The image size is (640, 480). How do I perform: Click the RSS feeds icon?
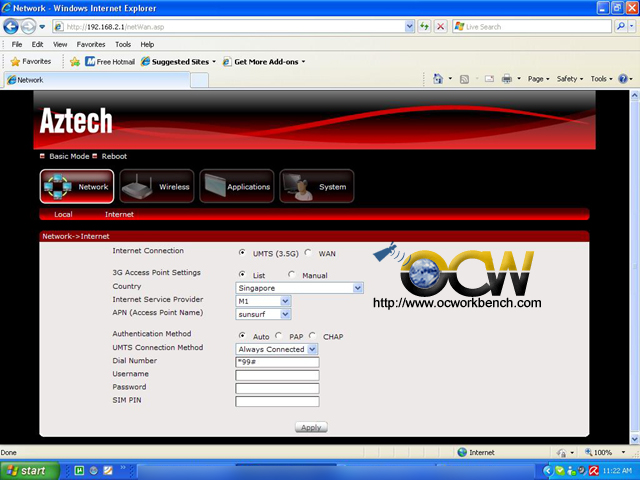[x=464, y=79]
